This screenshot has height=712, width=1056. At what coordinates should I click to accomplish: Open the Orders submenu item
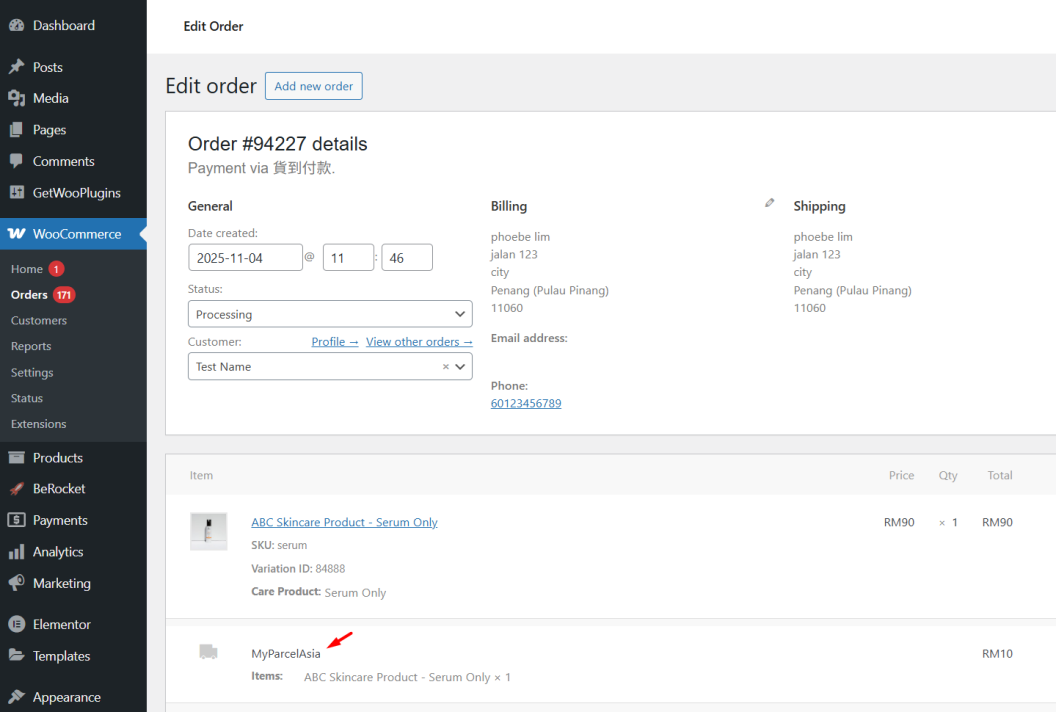29,295
